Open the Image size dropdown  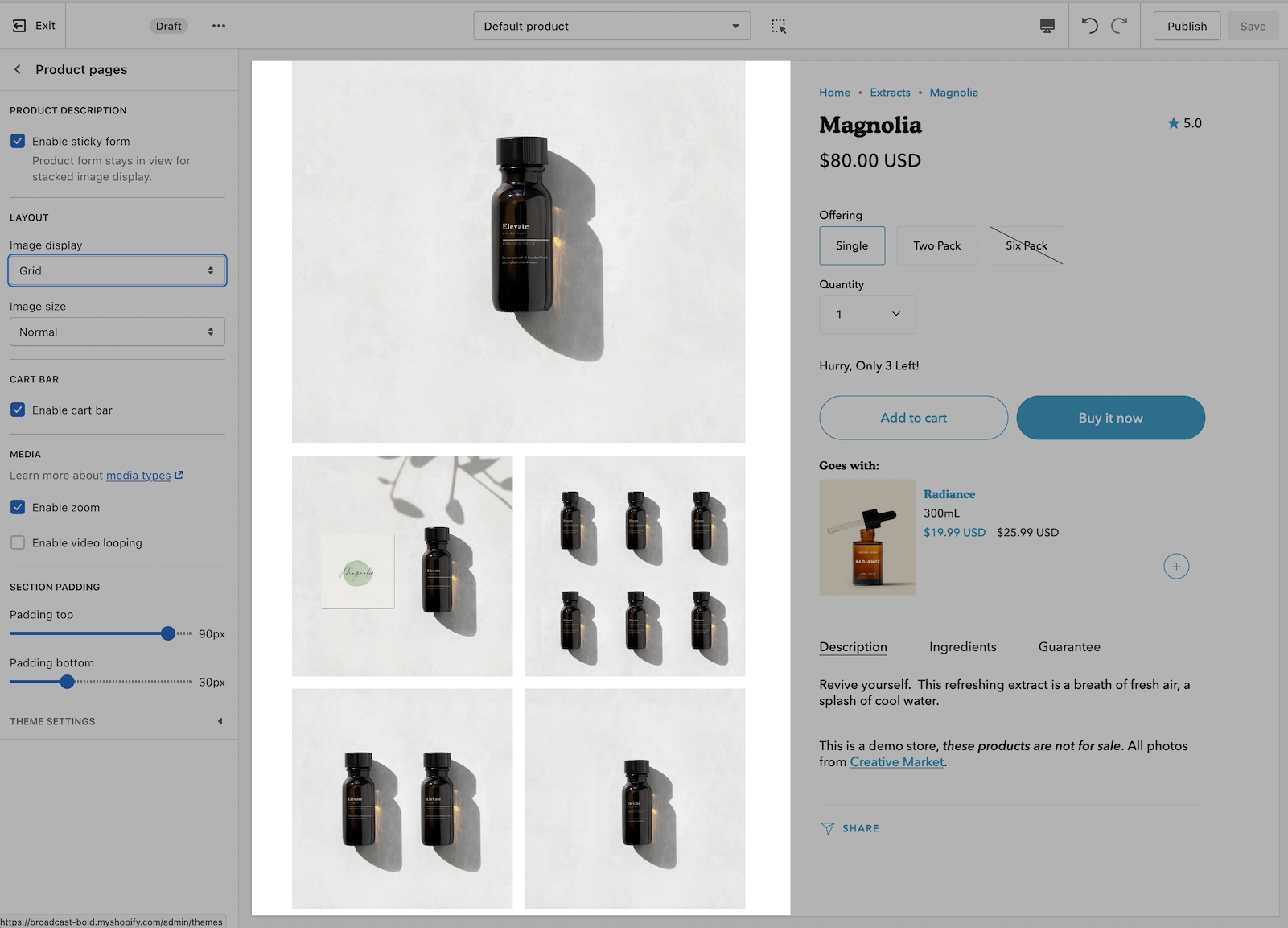pyautogui.click(x=117, y=332)
